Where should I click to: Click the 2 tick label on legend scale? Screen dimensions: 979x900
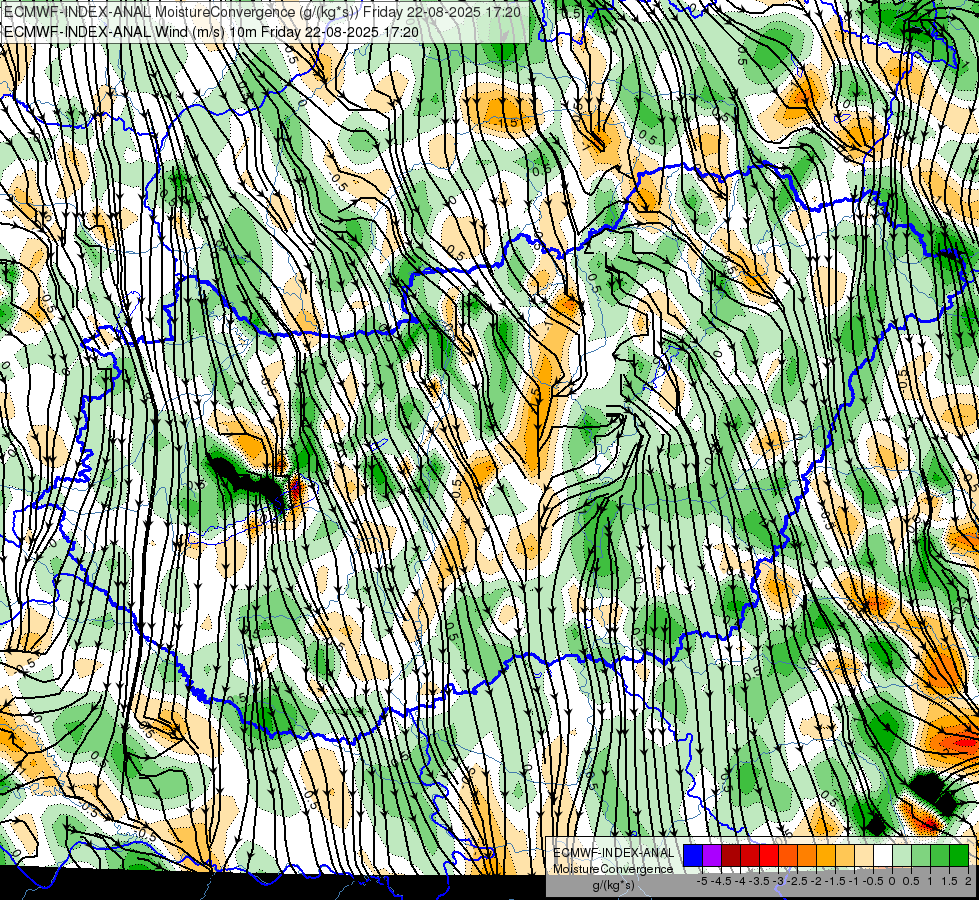click(x=968, y=881)
